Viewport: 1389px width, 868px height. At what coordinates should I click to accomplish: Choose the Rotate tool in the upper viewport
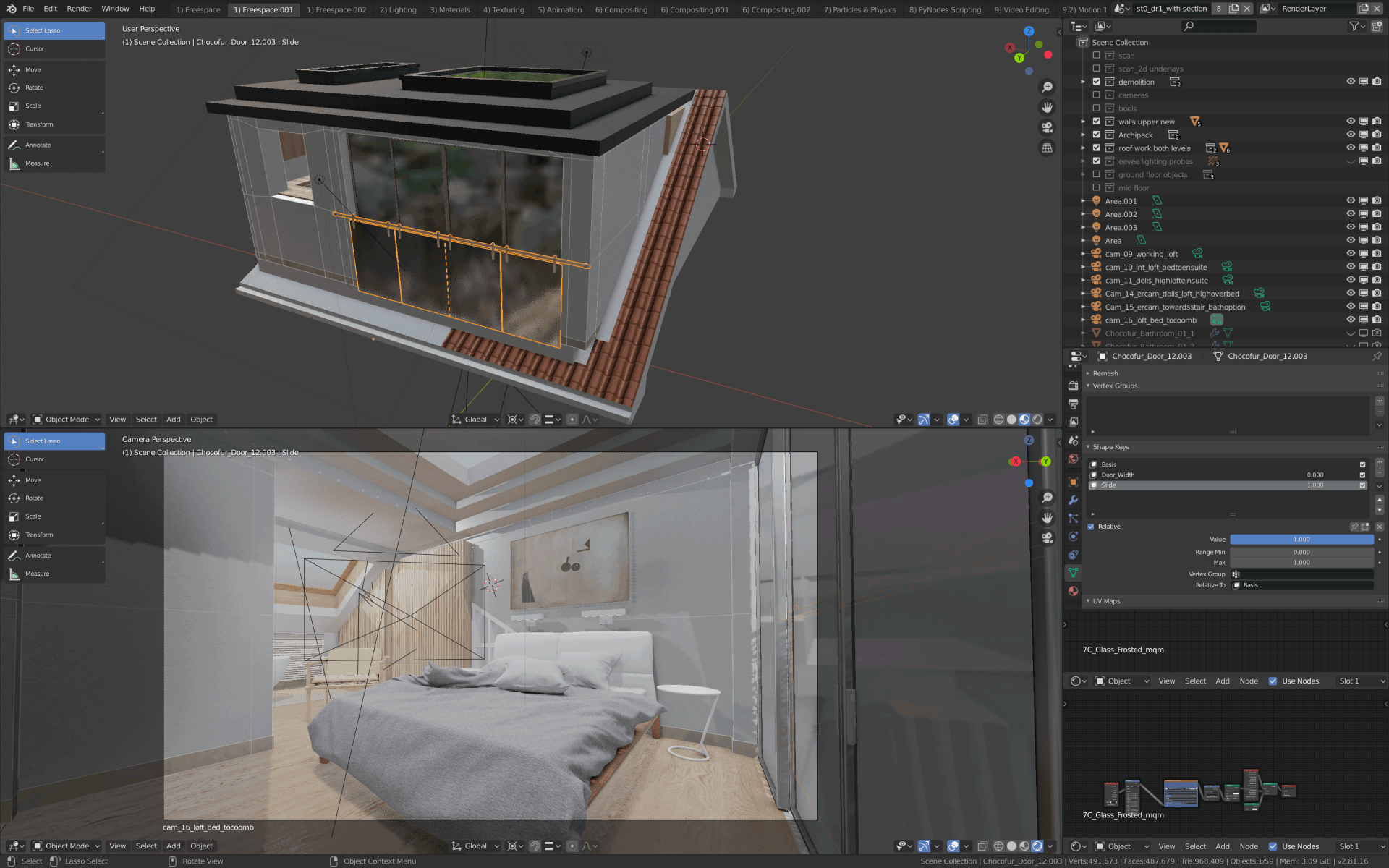(x=54, y=88)
